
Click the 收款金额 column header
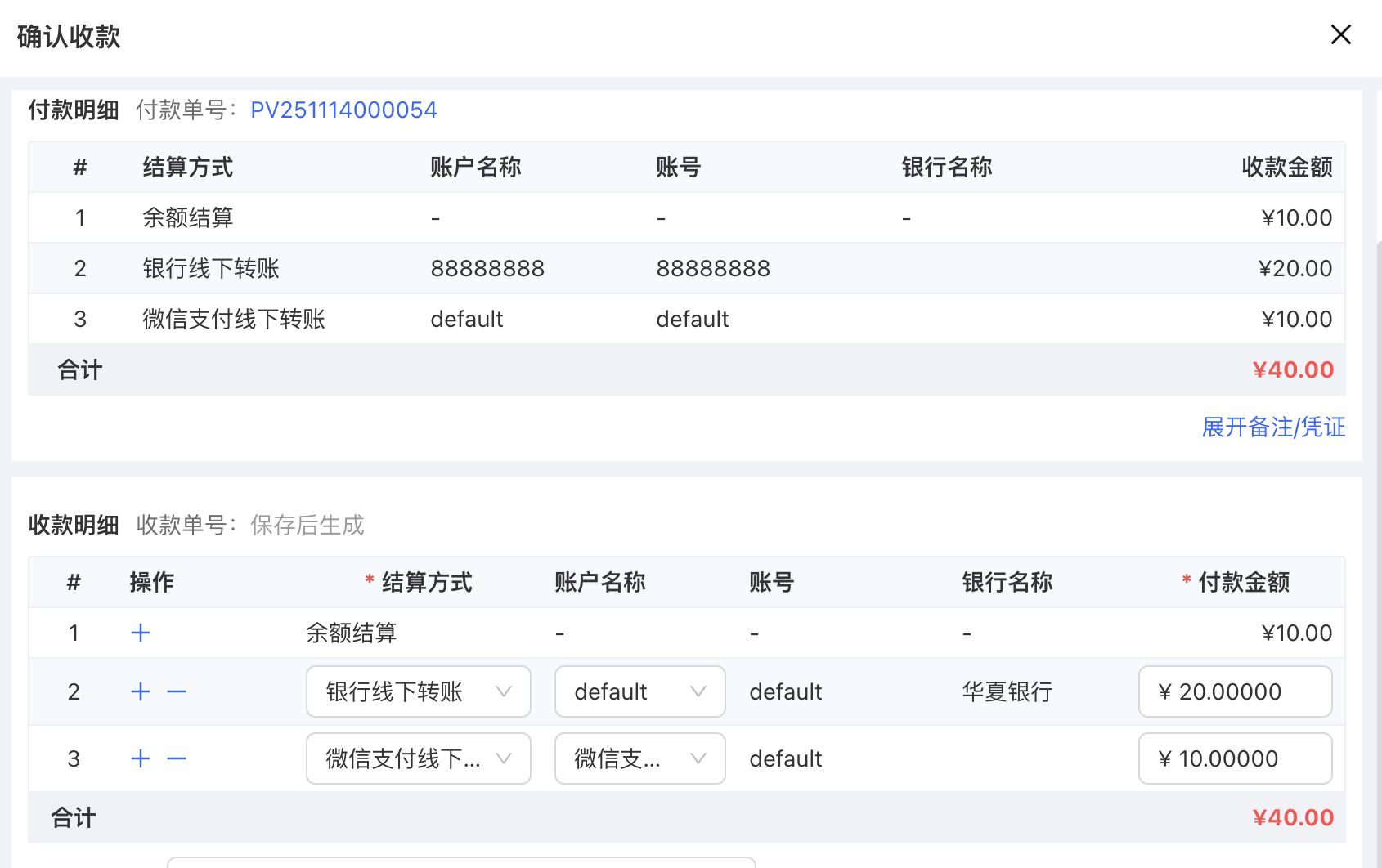(x=1286, y=167)
